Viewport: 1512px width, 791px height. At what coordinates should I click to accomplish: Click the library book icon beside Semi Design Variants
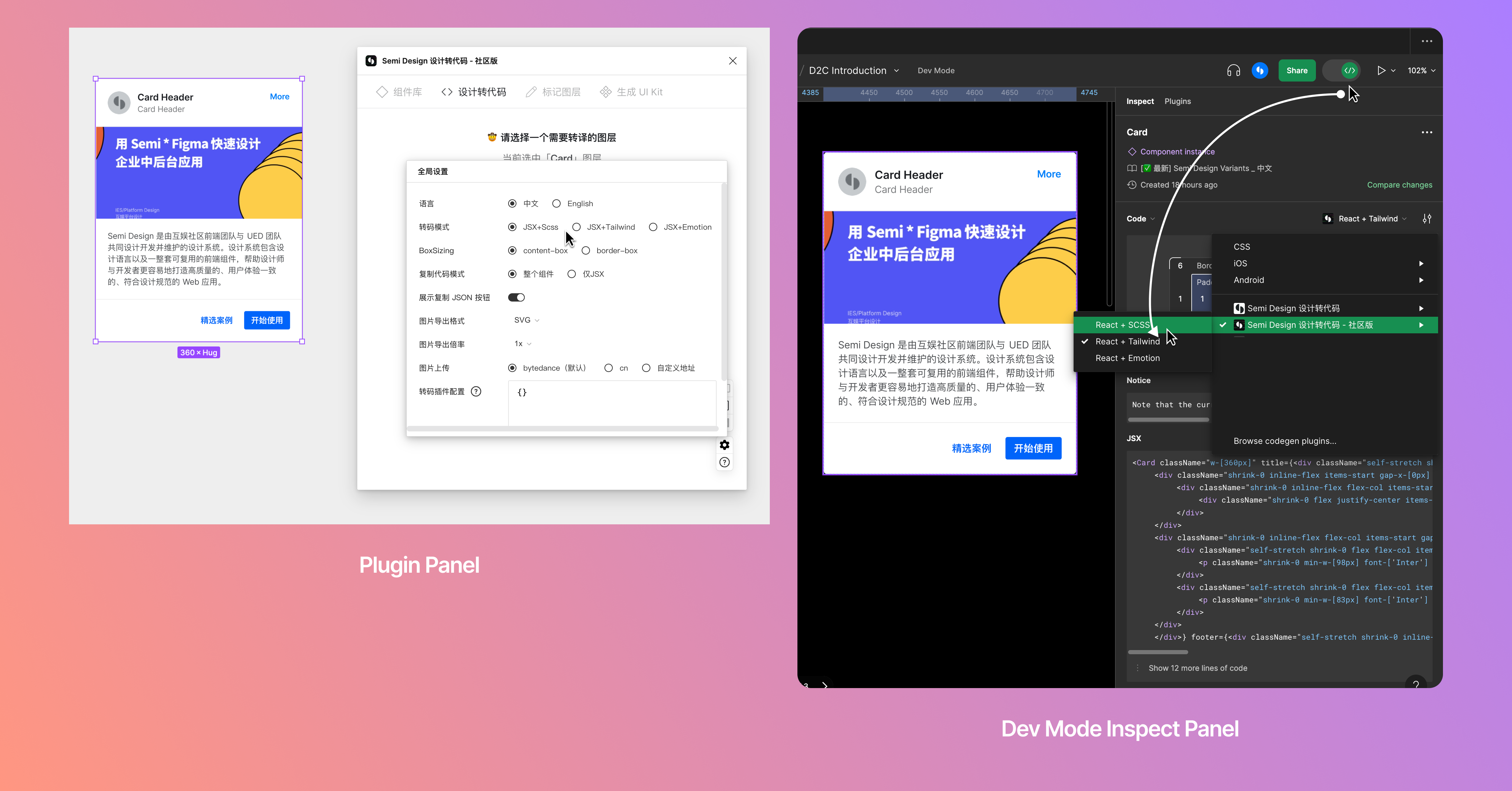[1132, 168]
